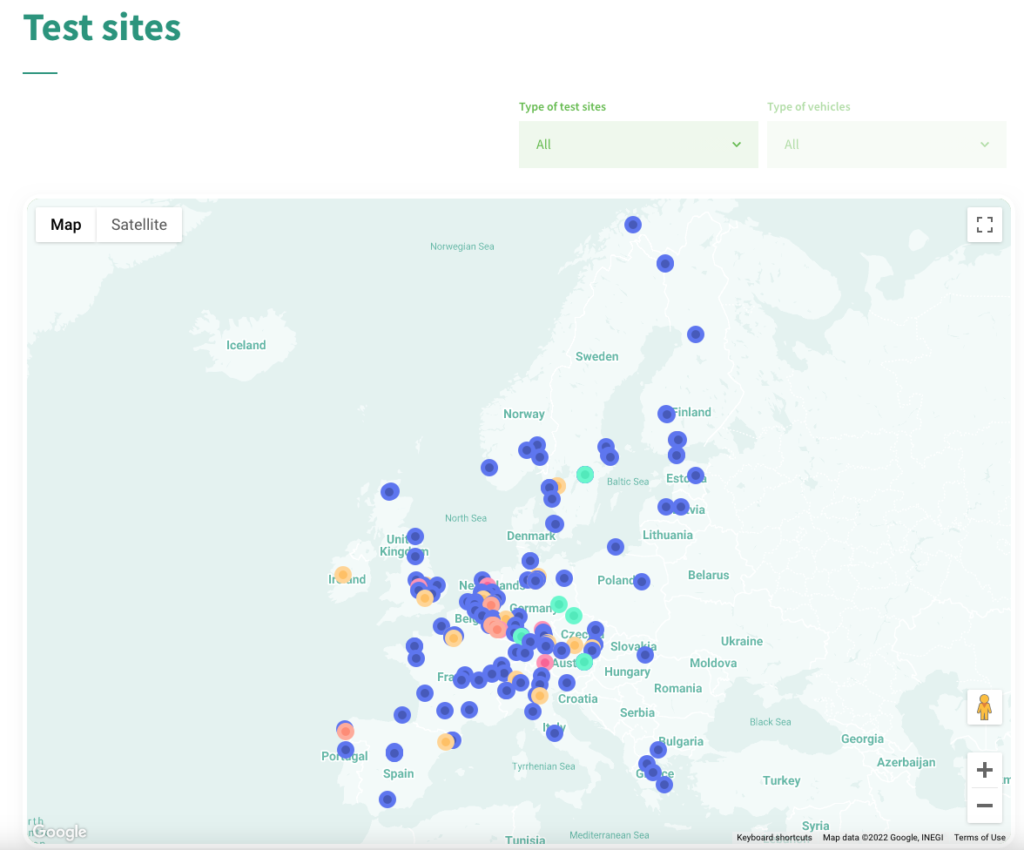1024x850 pixels.
Task: Open the Type of vehicles dropdown
Action: [886, 144]
